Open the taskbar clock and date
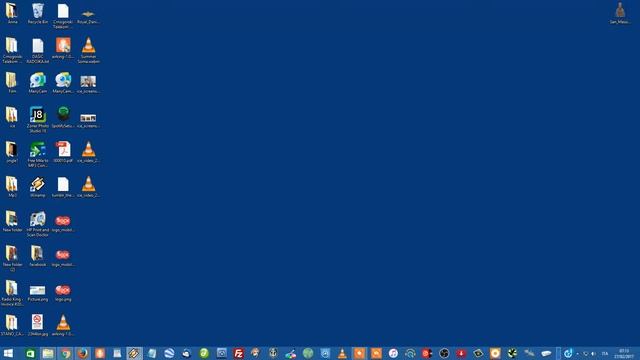This screenshot has height=360, width=640. (624, 353)
